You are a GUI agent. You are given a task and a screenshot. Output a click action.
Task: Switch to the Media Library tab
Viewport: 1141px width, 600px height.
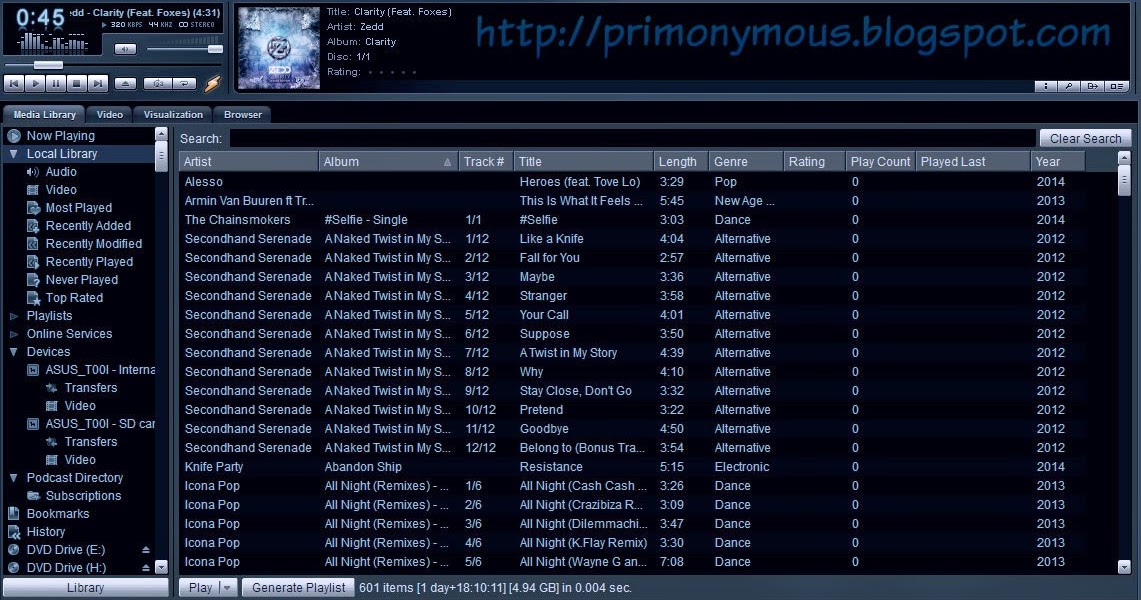[44, 114]
